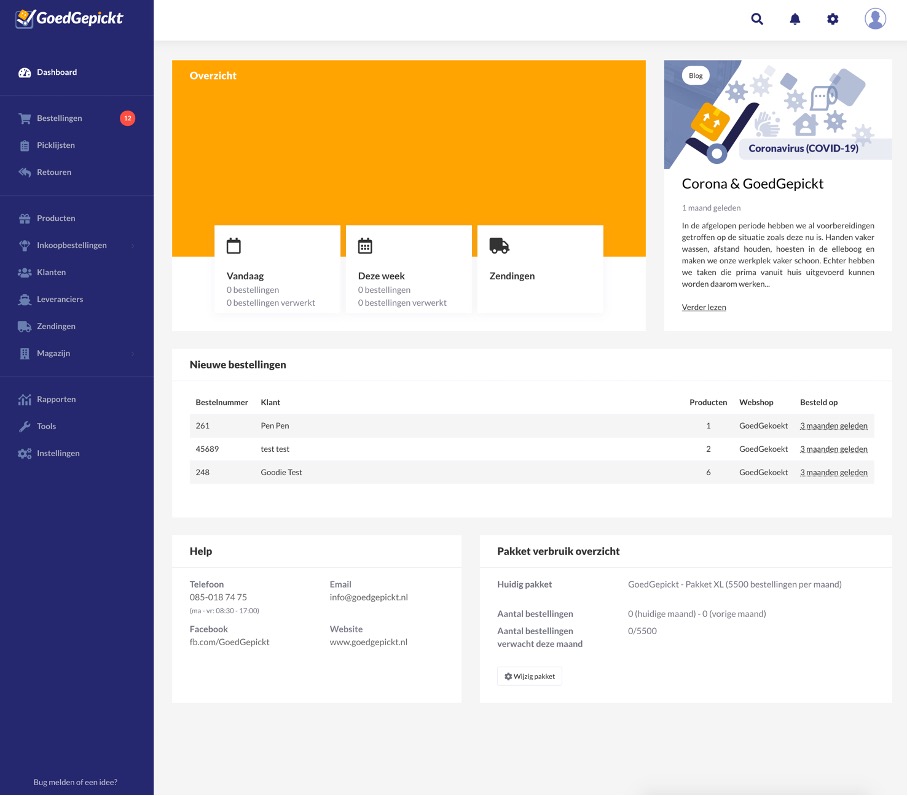Click the Bestellingen cart icon
Screen dimensions: 908x796
[24, 118]
